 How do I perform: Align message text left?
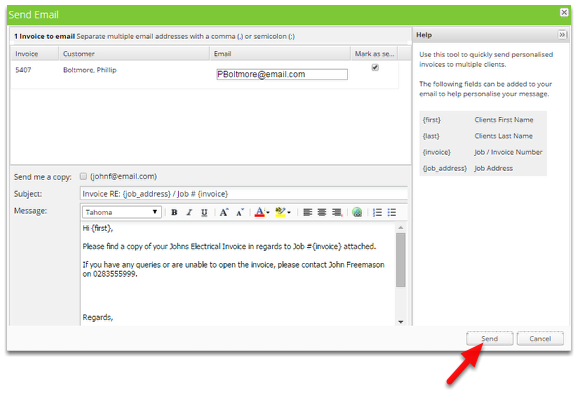pos(307,212)
